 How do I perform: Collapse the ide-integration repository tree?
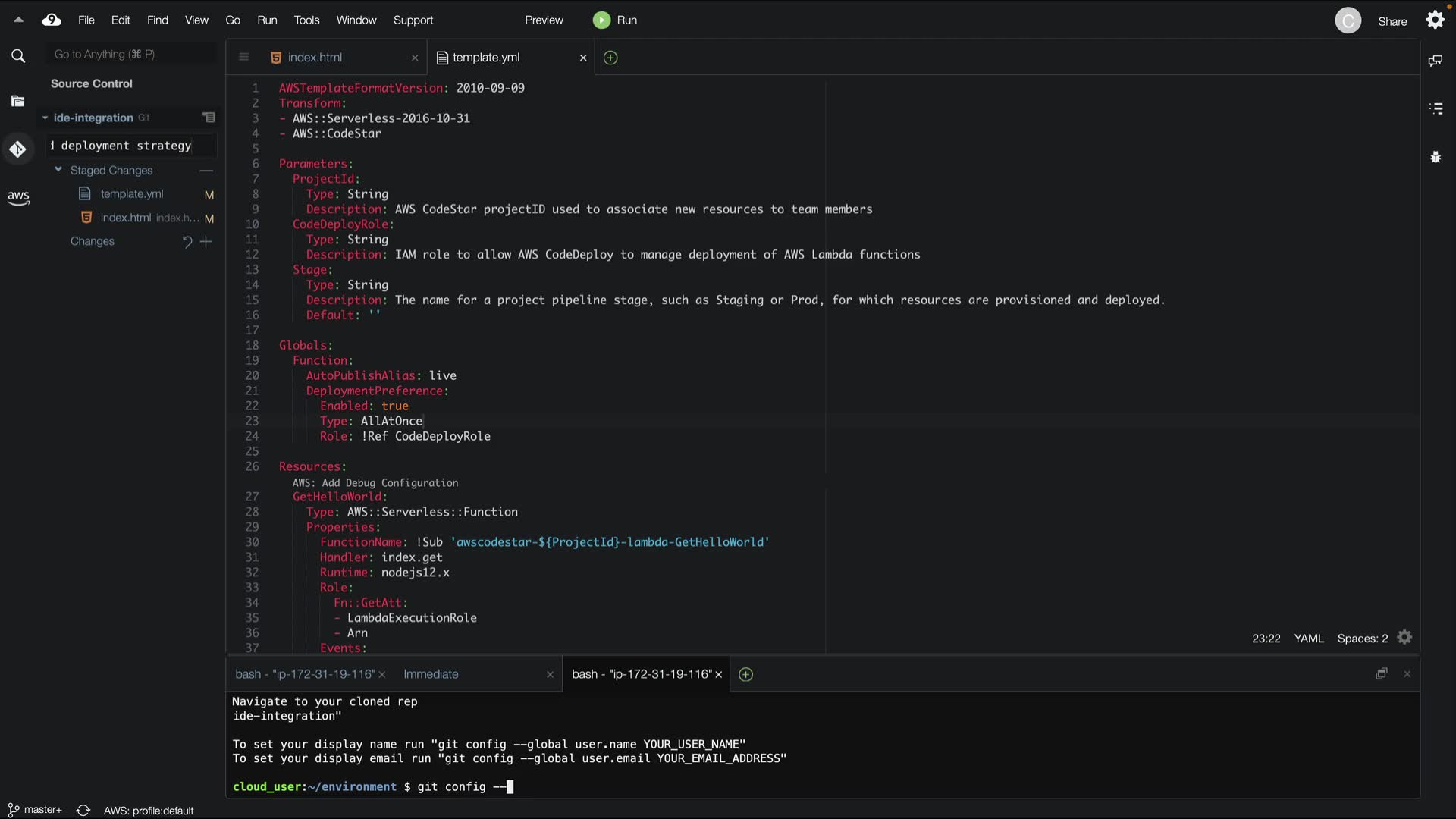tap(45, 118)
